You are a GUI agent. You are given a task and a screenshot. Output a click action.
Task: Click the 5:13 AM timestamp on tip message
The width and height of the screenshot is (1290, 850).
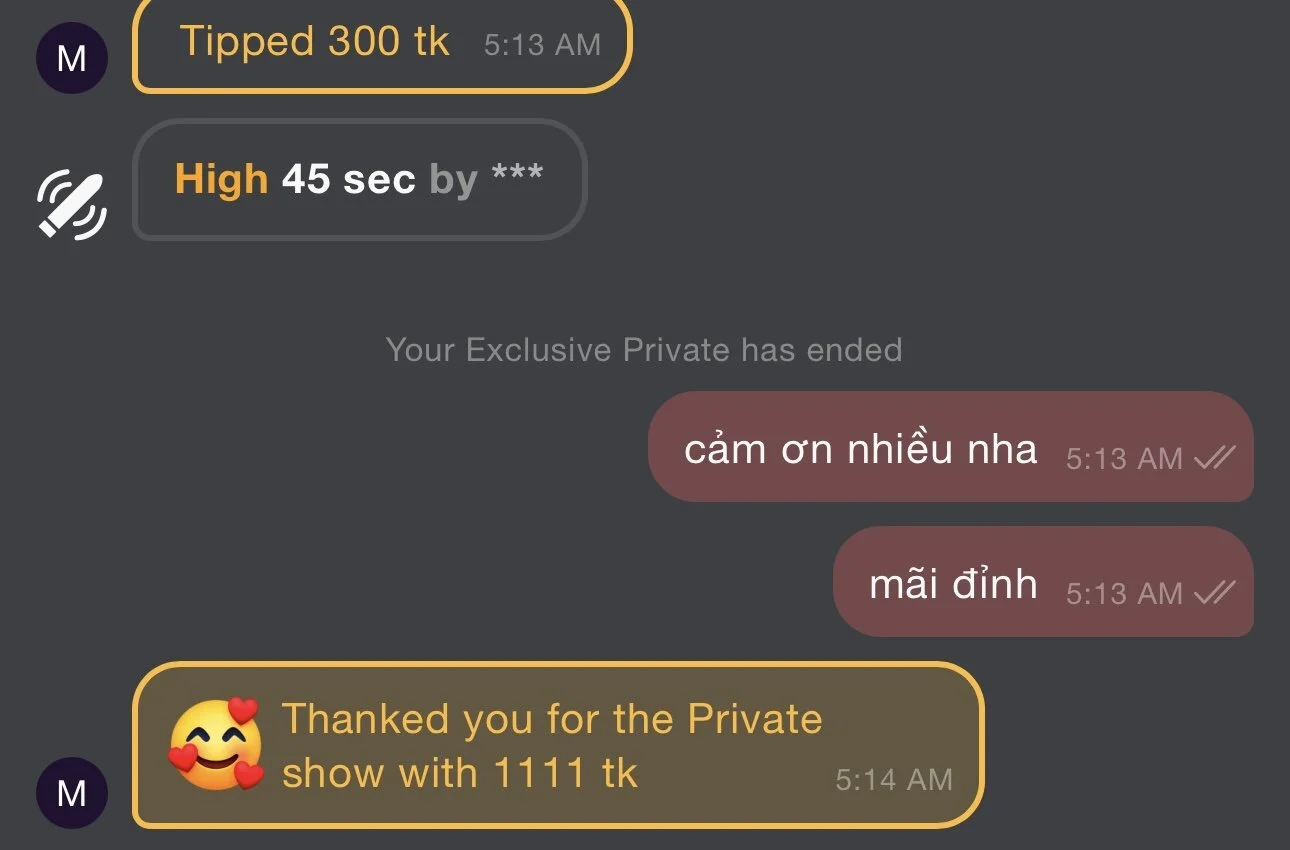tap(542, 45)
